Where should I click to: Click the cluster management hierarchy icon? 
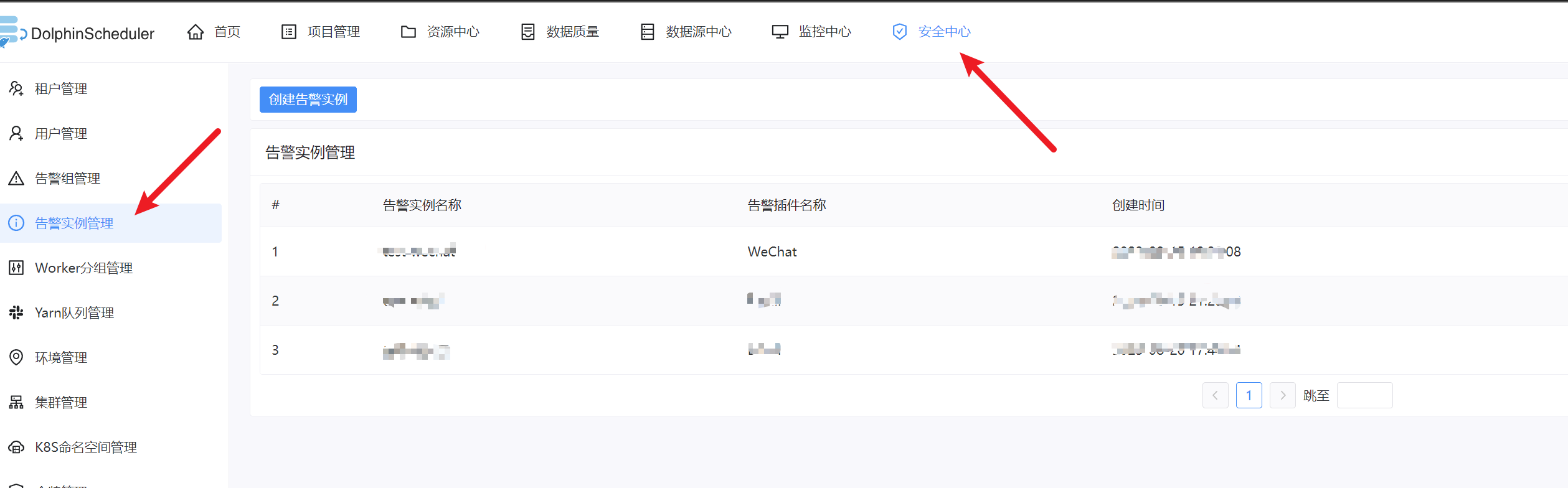(16, 403)
